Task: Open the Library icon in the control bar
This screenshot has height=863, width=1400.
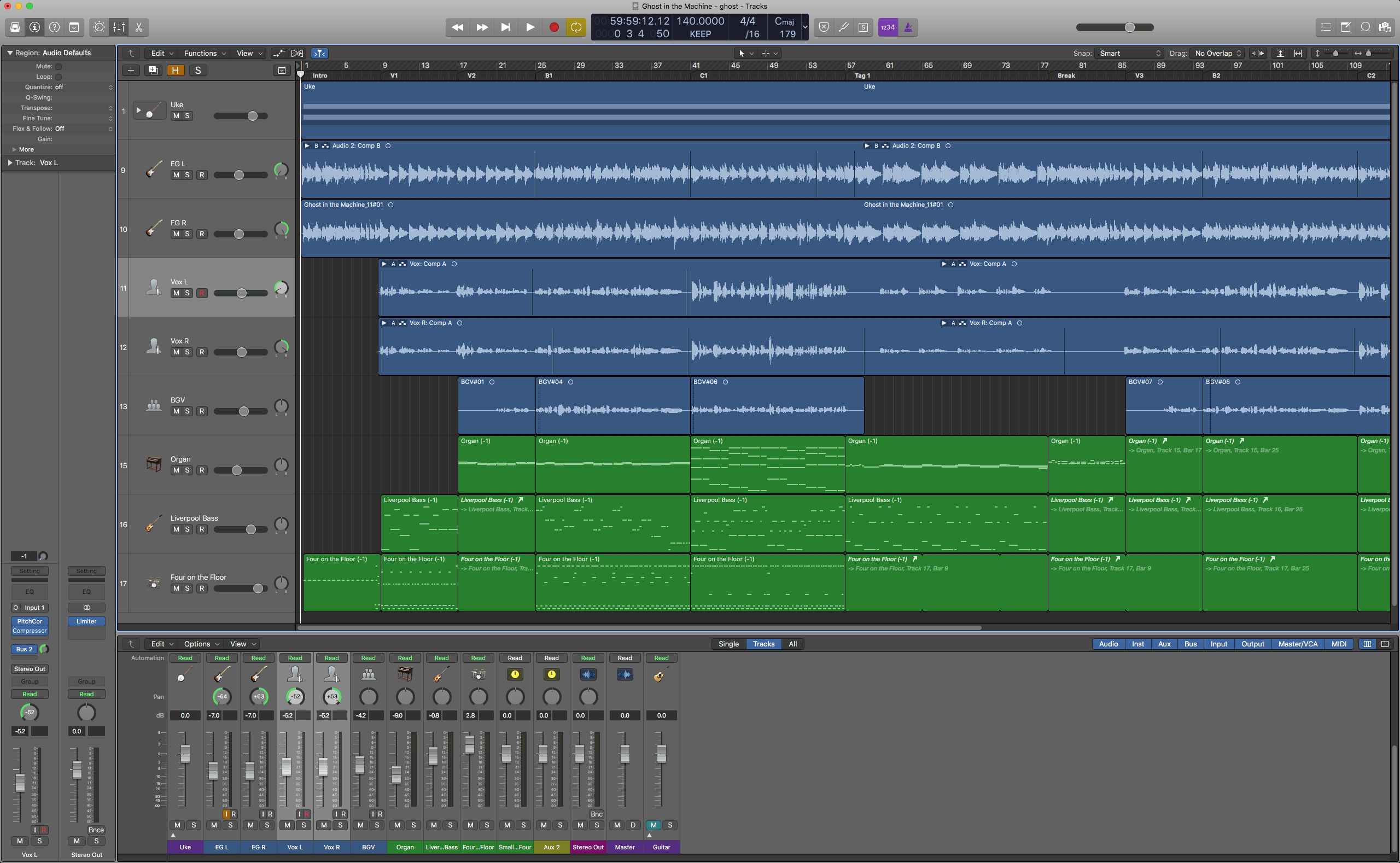Action: point(15,27)
